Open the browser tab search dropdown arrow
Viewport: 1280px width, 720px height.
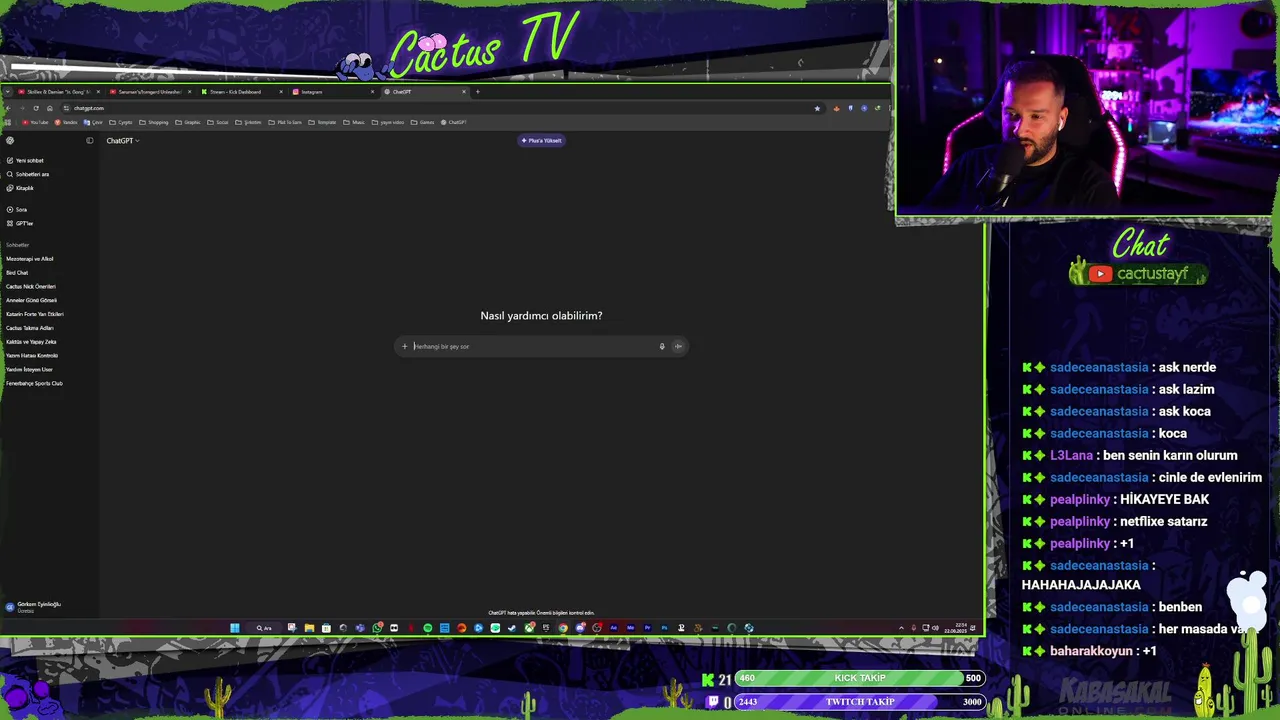tap(7, 92)
